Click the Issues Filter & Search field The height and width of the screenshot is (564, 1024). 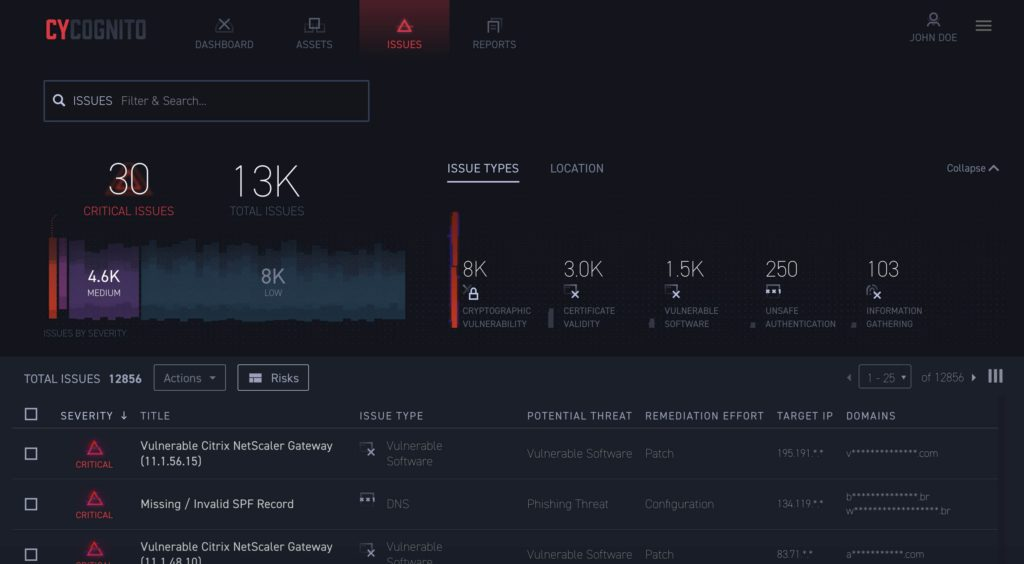point(206,101)
